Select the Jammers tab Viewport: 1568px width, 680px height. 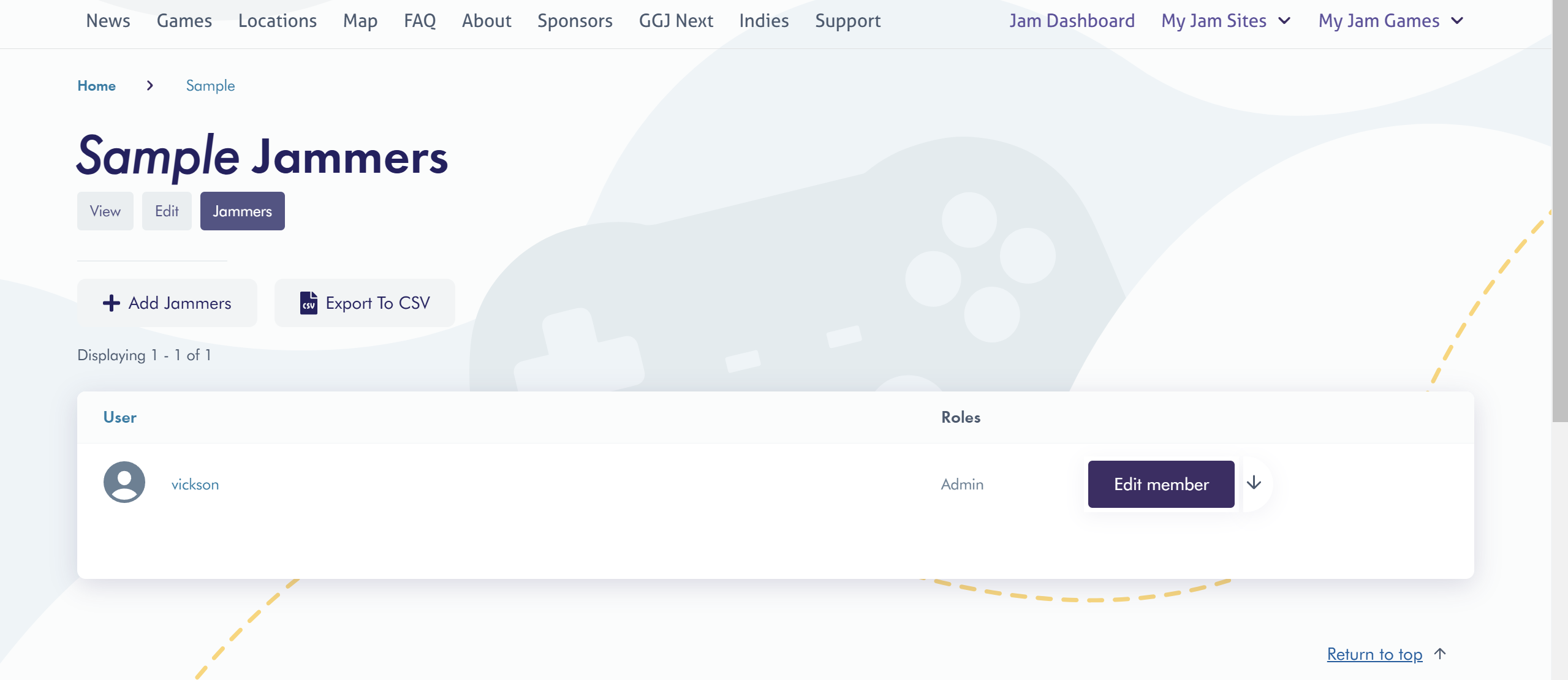[x=242, y=211]
